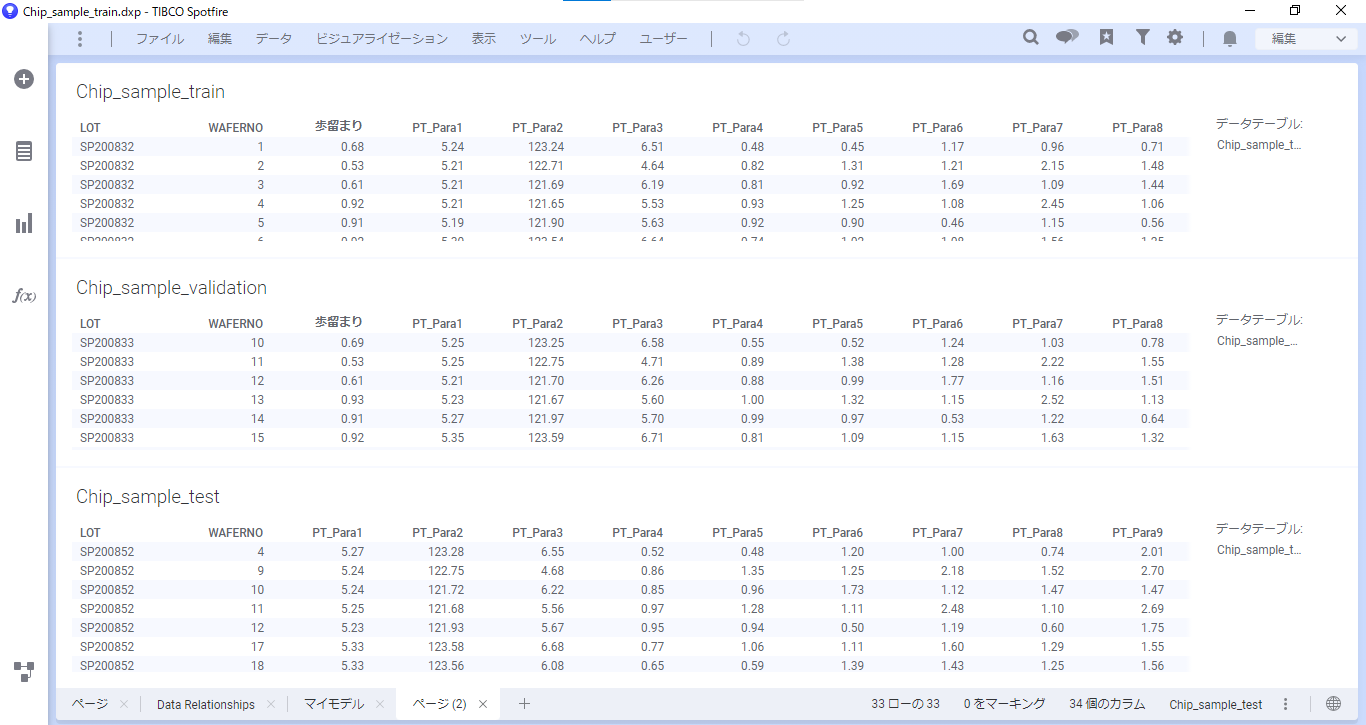Open the data canvas icon at bottom left
The width and height of the screenshot is (1366, 725).
pyautogui.click(x=24, y=671)
